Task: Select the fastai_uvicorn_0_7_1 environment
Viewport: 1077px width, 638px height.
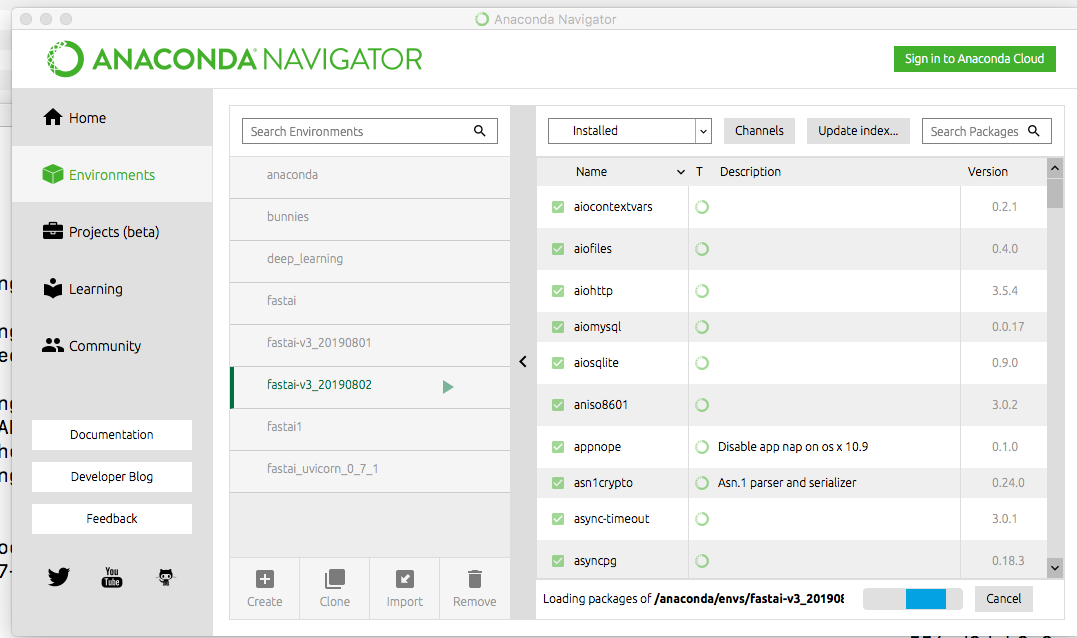Action: point(370,471)
